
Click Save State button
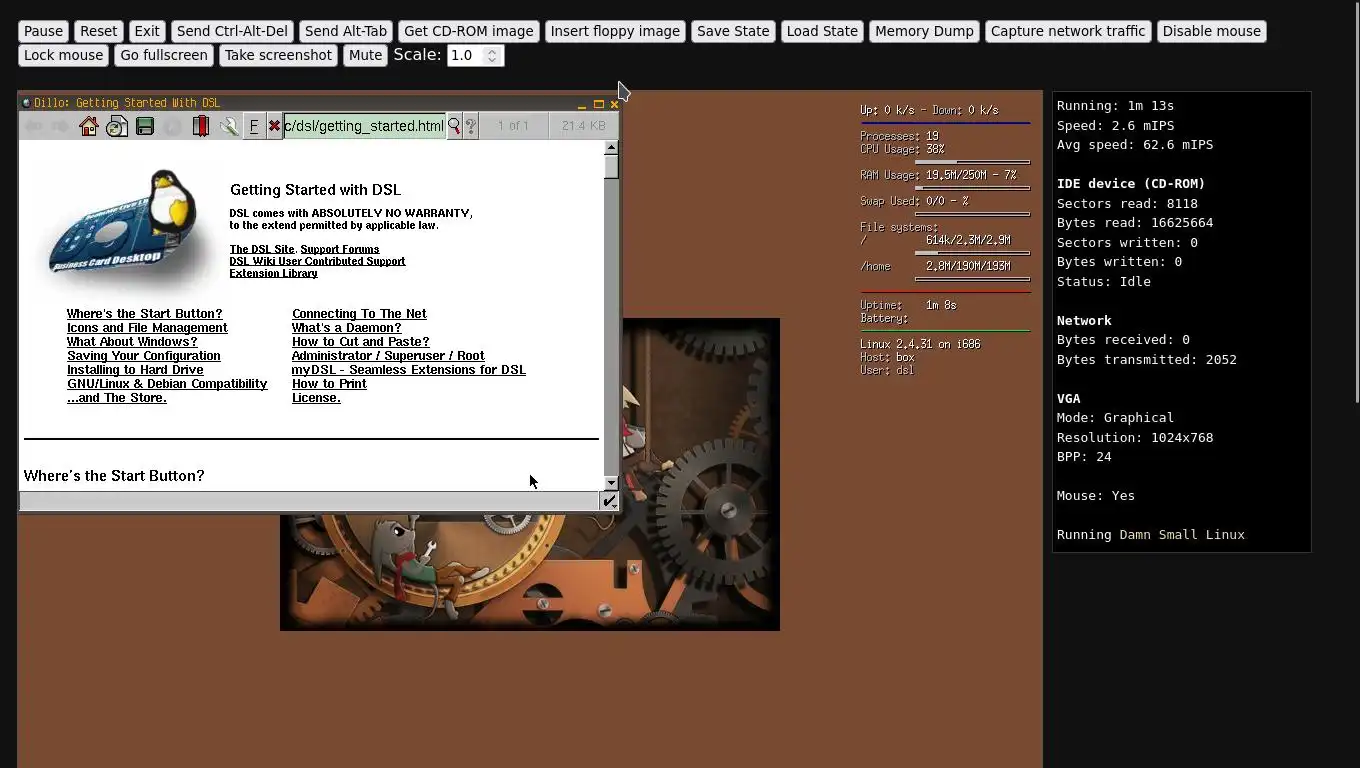[733, 31]
